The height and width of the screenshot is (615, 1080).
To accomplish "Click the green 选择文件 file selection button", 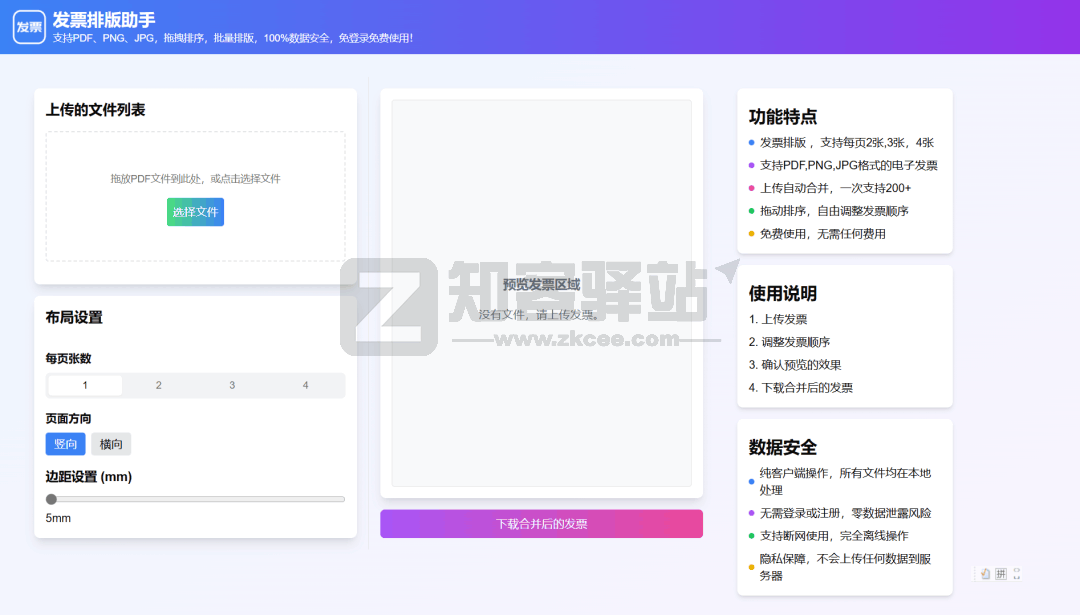I will point(195,212).
